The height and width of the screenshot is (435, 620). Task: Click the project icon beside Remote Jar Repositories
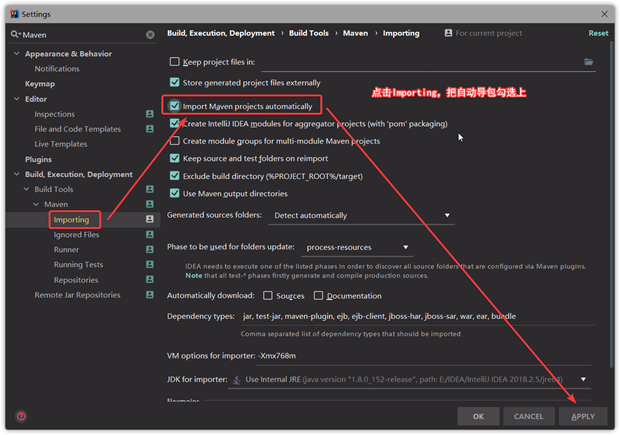pyautogui.click(x=150, y=295)
